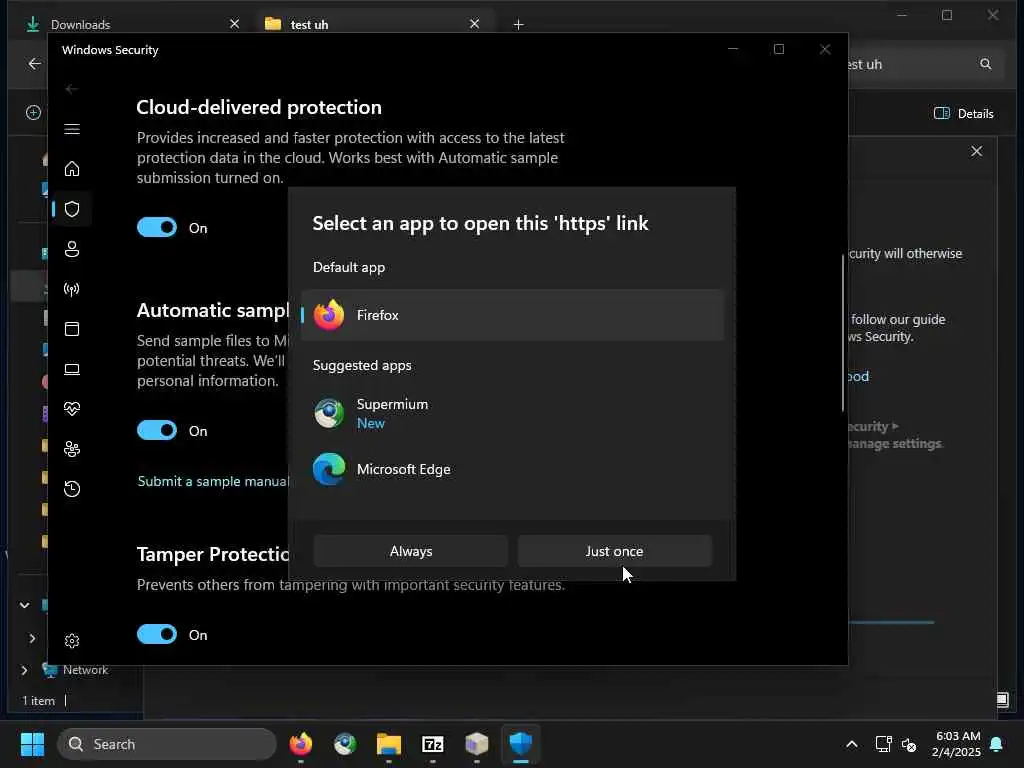
Task: Choose Firefox as the default app
Action: click(x=513, y=315)
